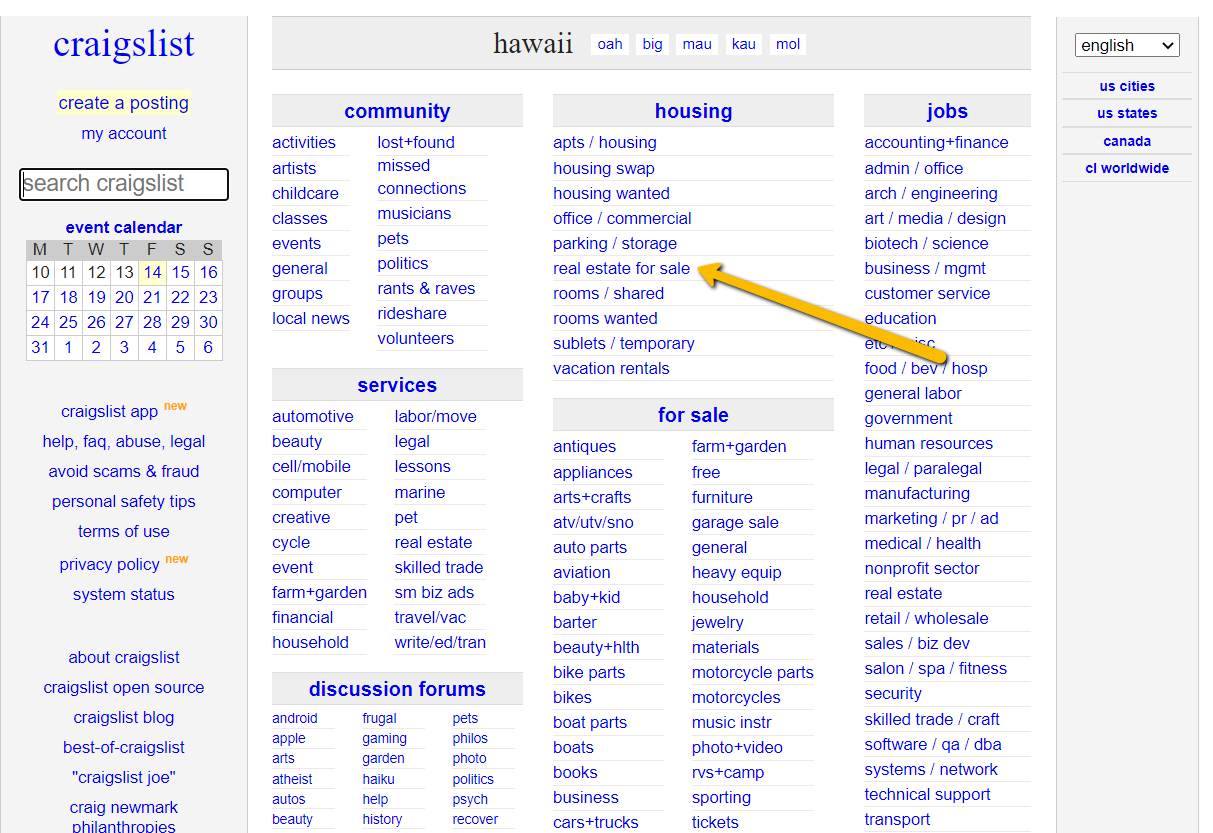This screenshot has height=833, width=1213.
Task: Open vacation rentals category
Action: coord(611,368)
